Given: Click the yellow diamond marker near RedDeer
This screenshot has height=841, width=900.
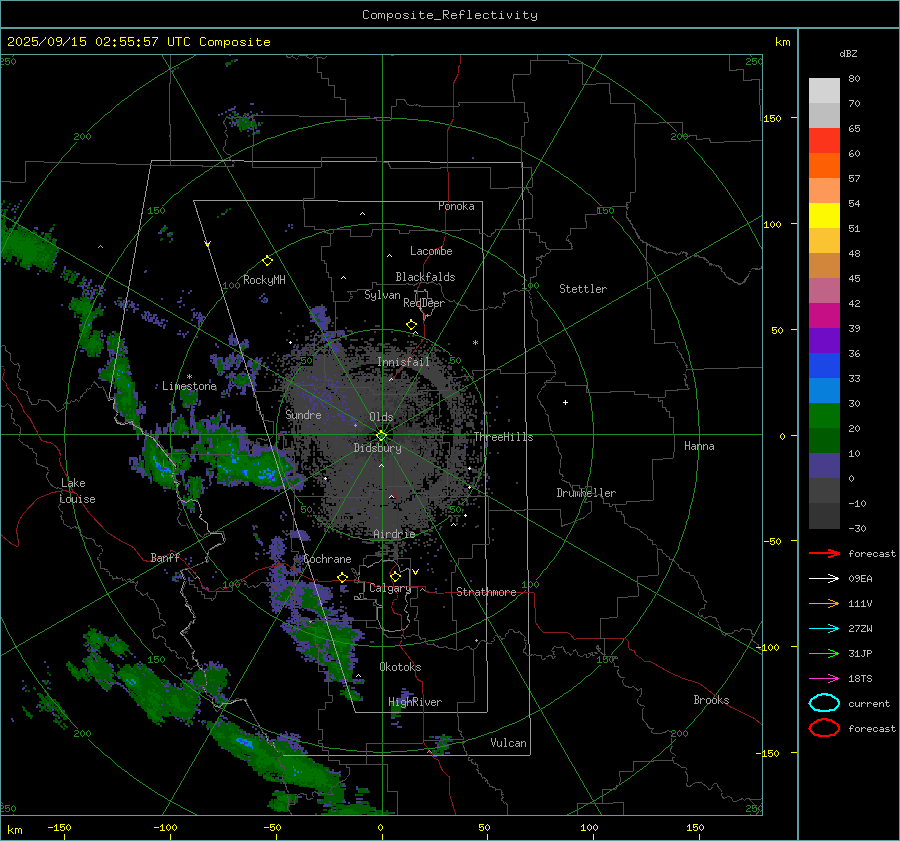Looking at the screenshot, I should (x=411, y=325).
